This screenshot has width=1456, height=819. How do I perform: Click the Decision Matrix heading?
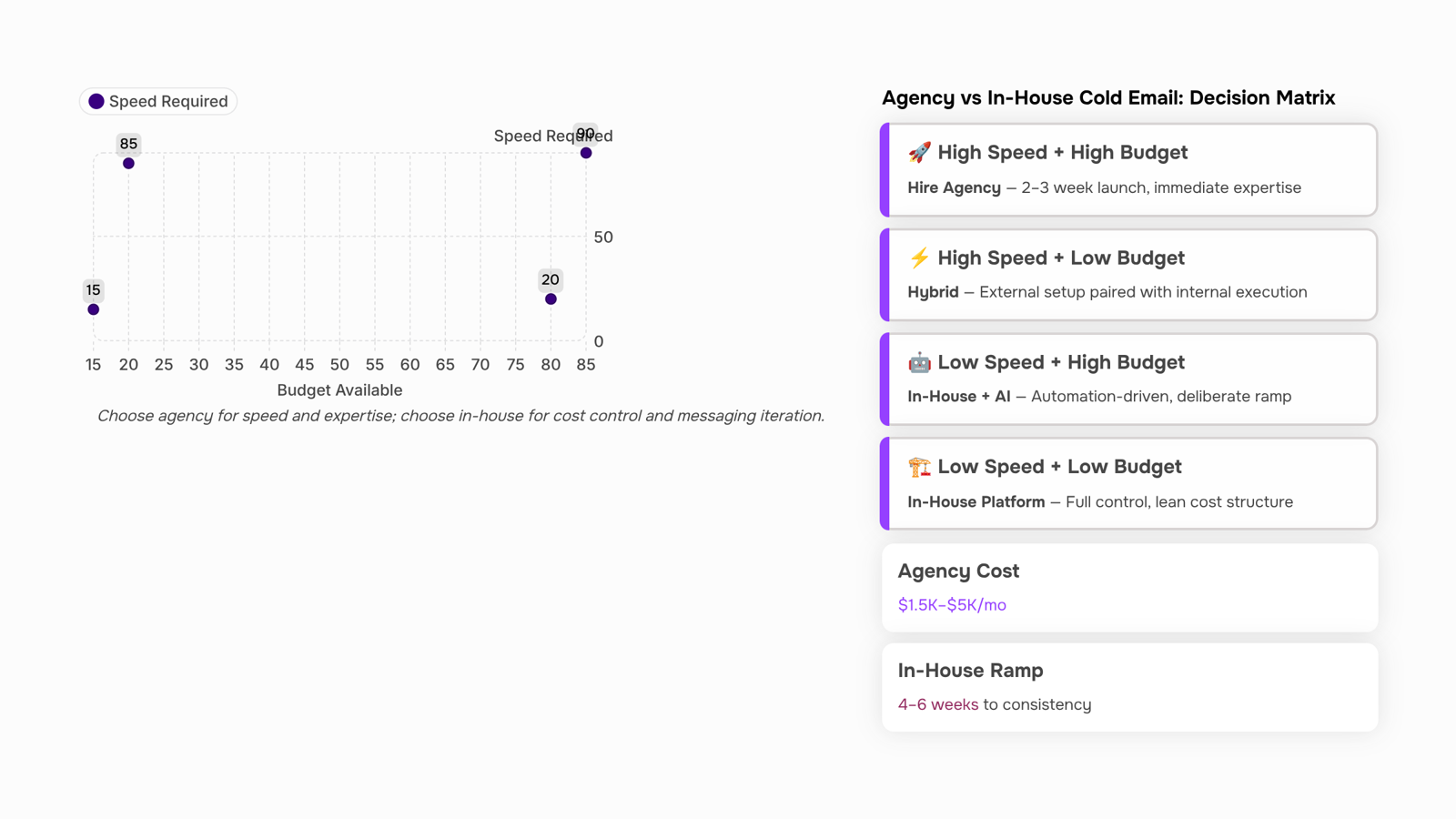click(x=1108, y=98)
